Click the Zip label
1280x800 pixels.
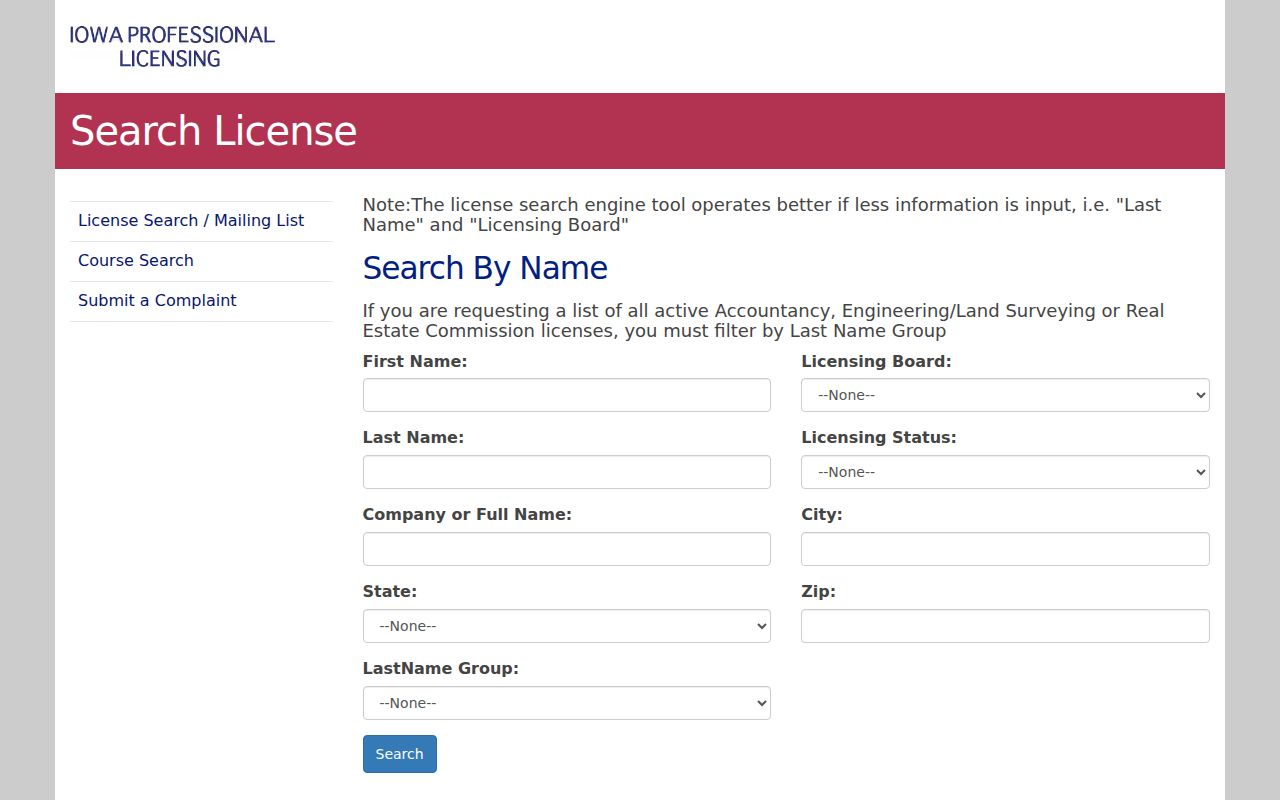pos(818,591)
